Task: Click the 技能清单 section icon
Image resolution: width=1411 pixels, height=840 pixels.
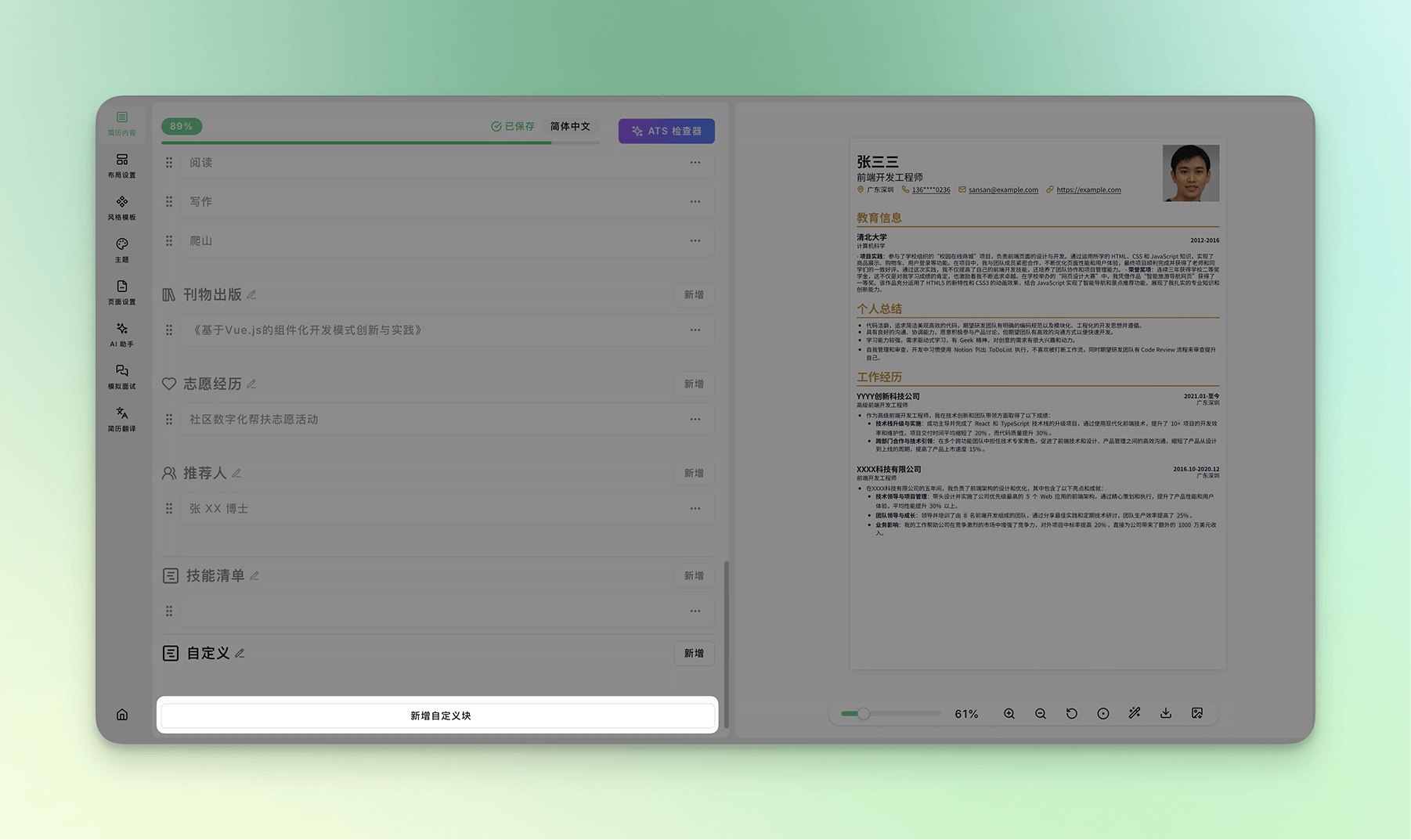Action: click(x=171, y=575)
